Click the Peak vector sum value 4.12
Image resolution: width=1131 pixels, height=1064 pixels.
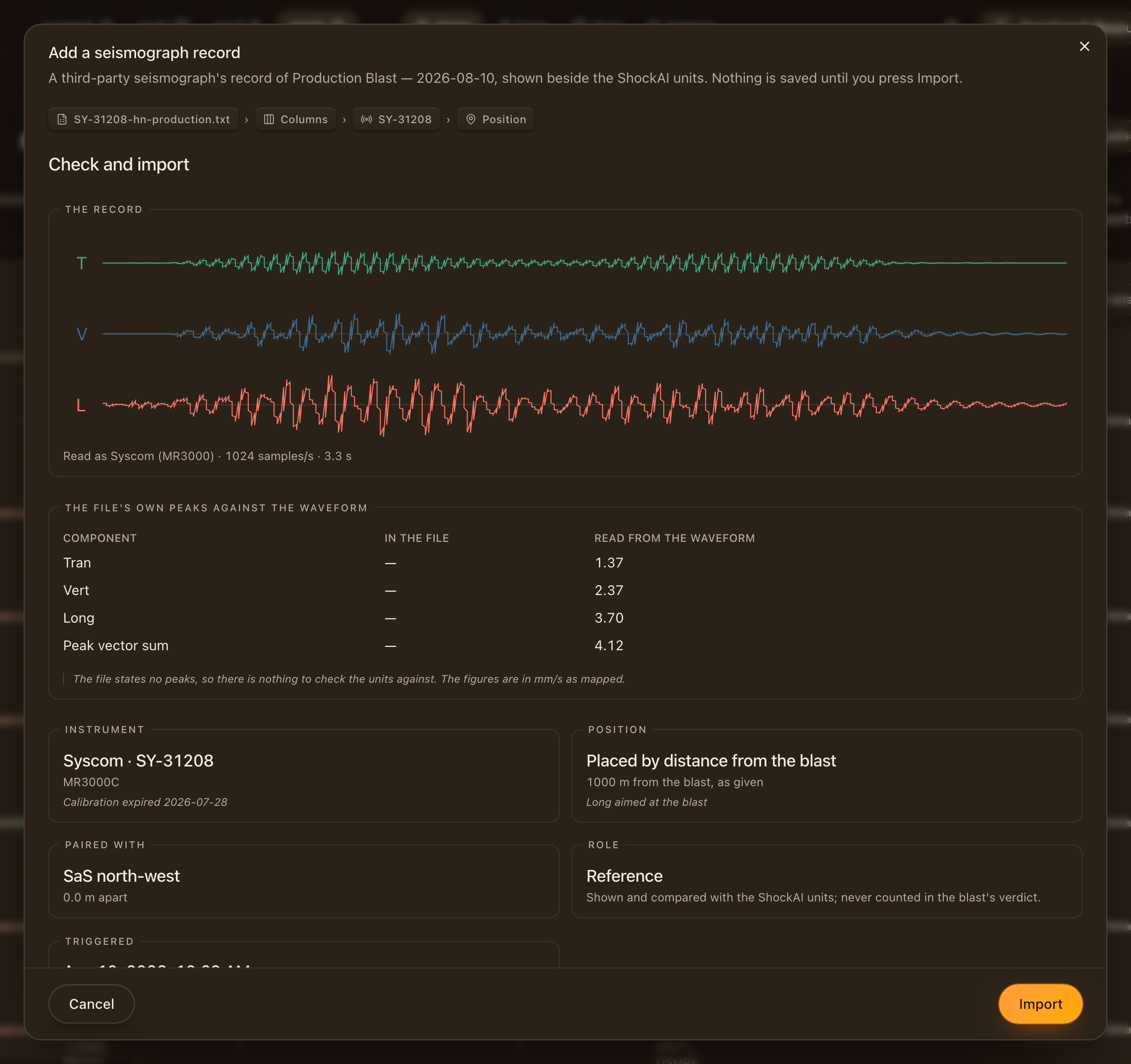click(x=609, y=645)
